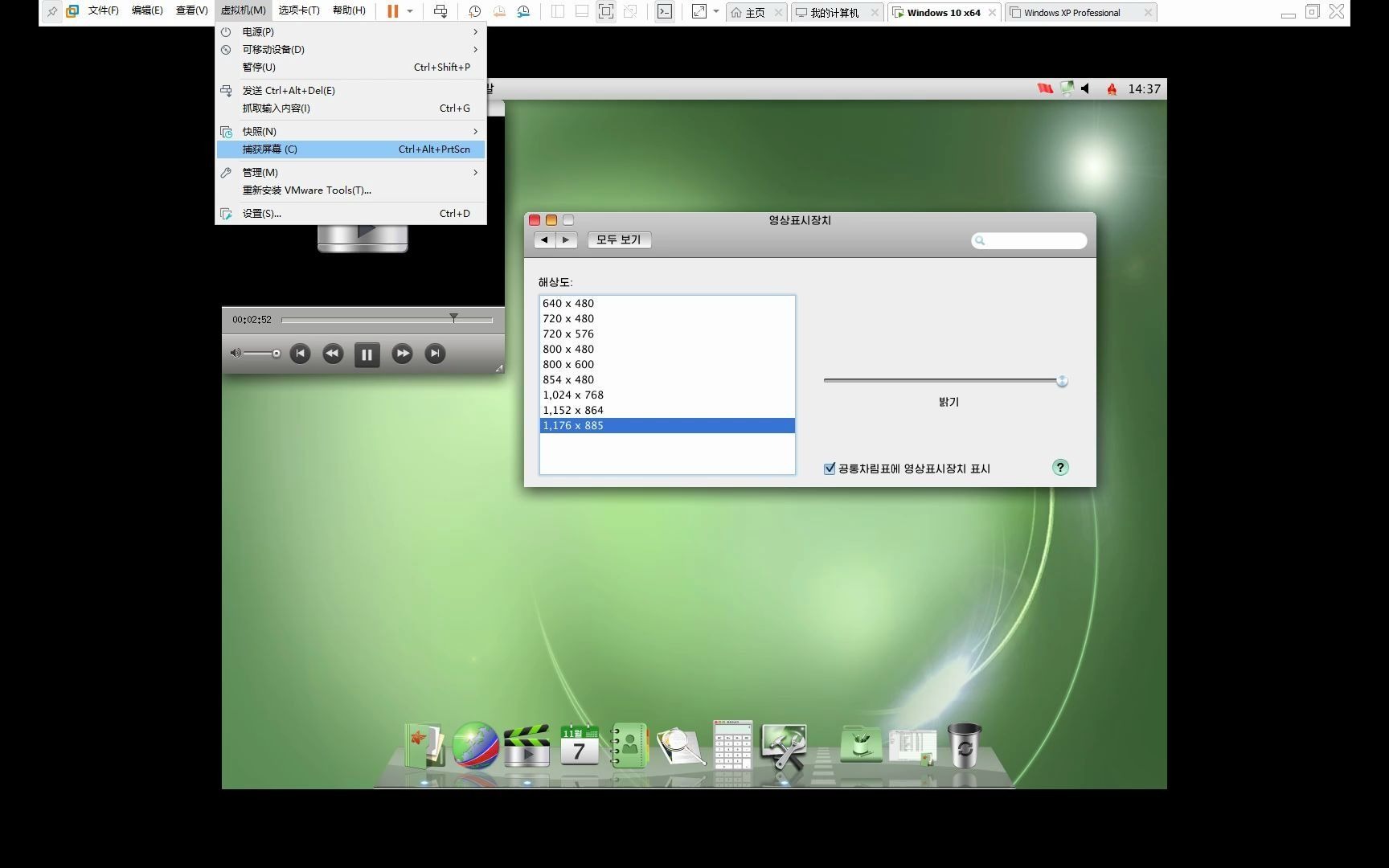Enter VMware full screen mode icon
Screen dimensions: 1389x868
pyautogui.click(x=606, y=11)
